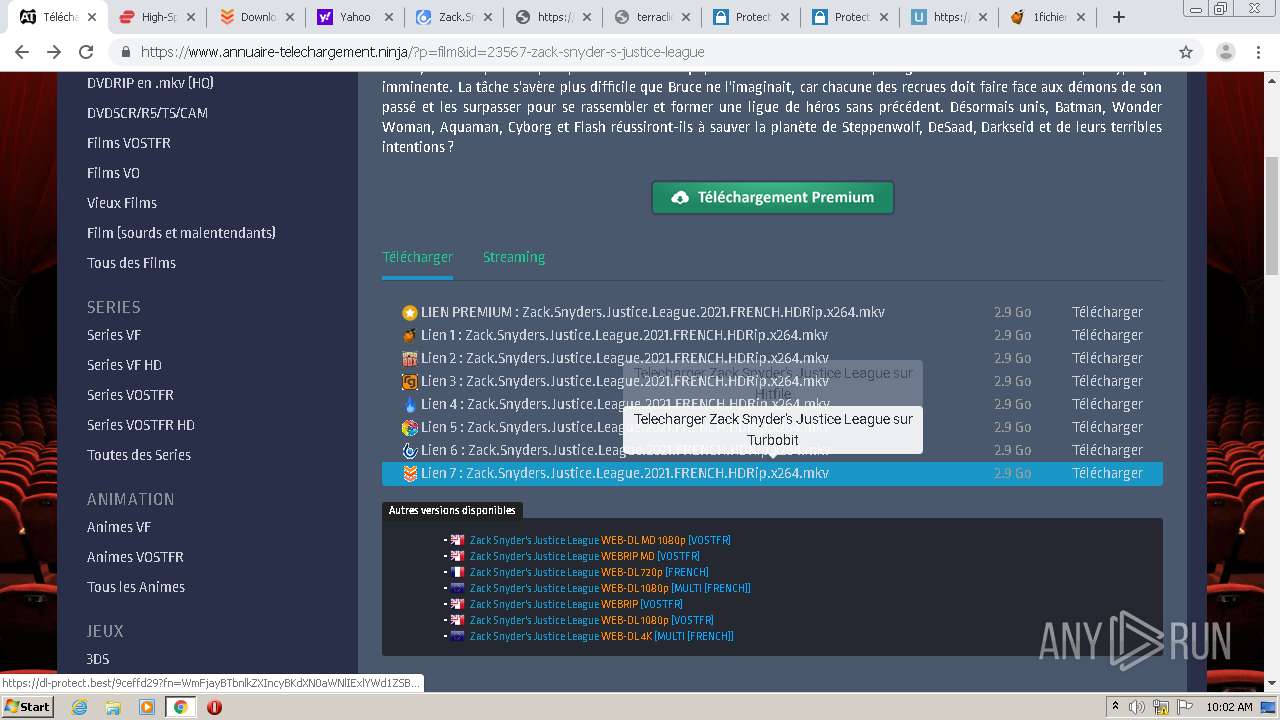Reload the current page
Screen dimensions: 1280x720
point(86,52)
